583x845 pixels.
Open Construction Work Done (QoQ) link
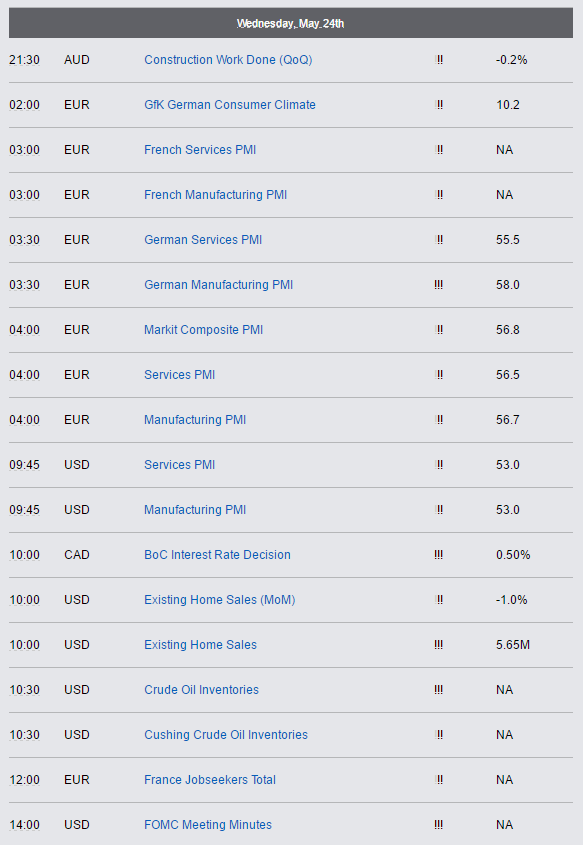click(228, 60)
